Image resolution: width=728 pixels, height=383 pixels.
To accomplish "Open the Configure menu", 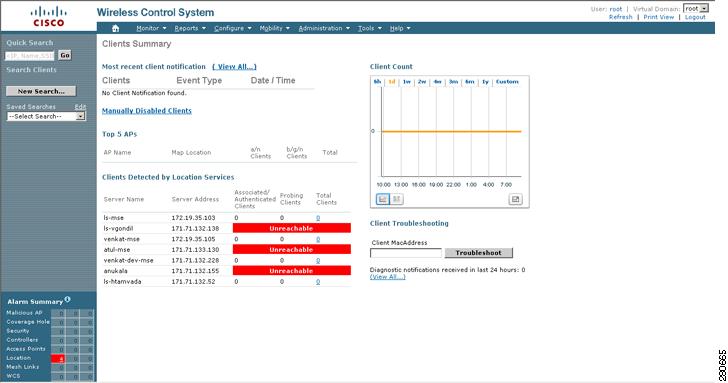I will point(233,28).
